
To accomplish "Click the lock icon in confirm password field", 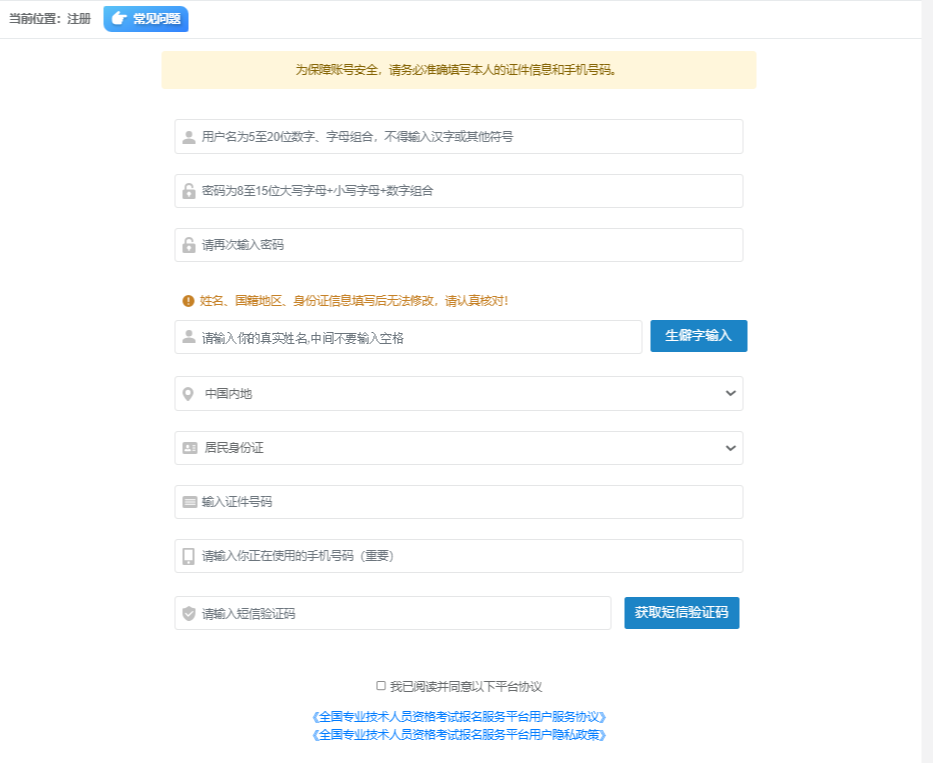I will (x=189, y=245).
